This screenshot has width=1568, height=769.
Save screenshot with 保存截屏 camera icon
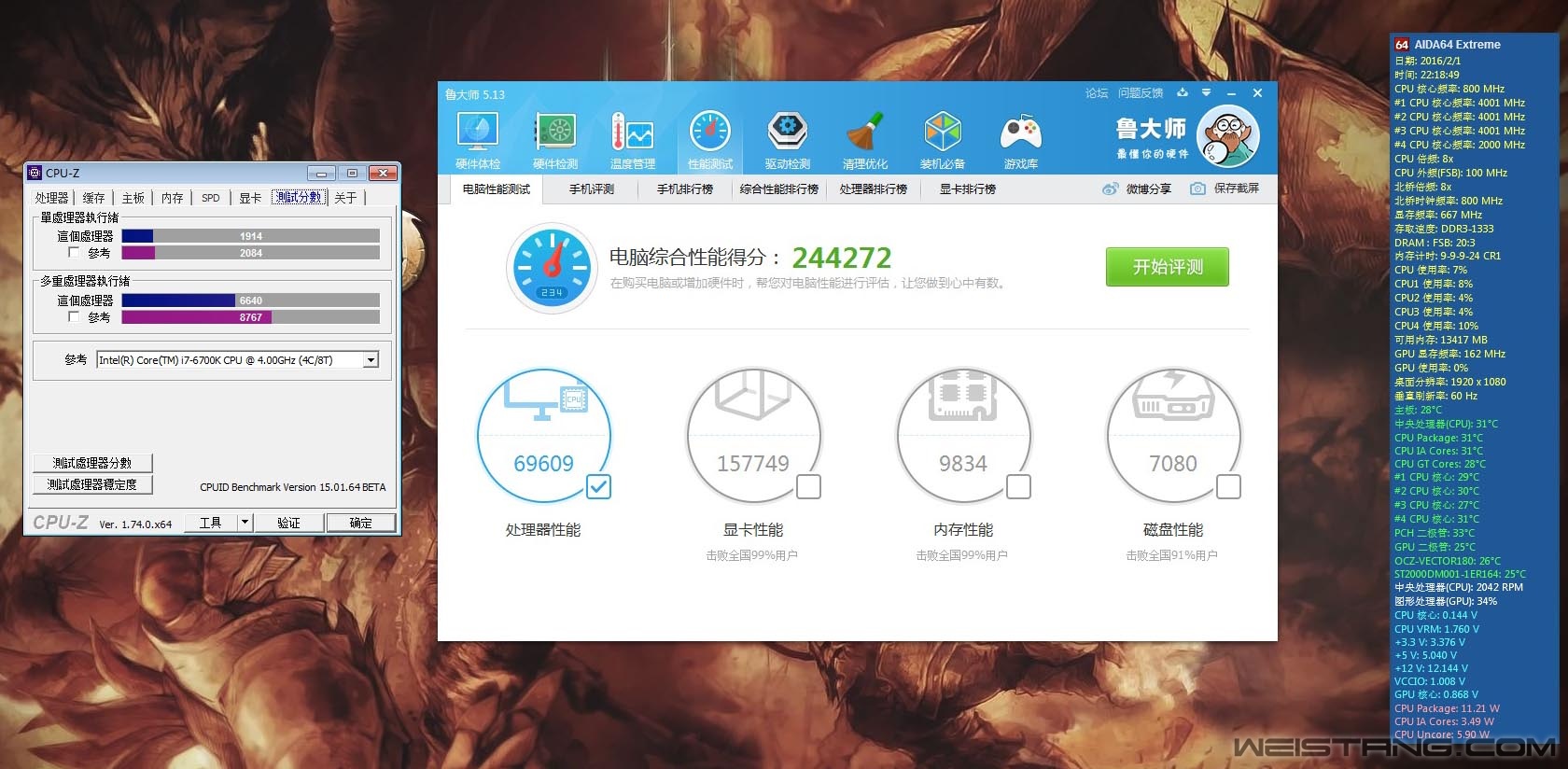[1197, 189]
